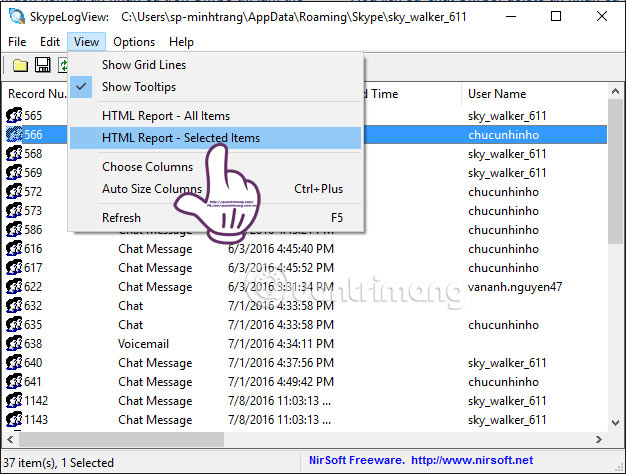Click the SkypeLogView app icon in title bar
Image resolution: width=626 pixels, height=474 pixels.
pos(17,16)
